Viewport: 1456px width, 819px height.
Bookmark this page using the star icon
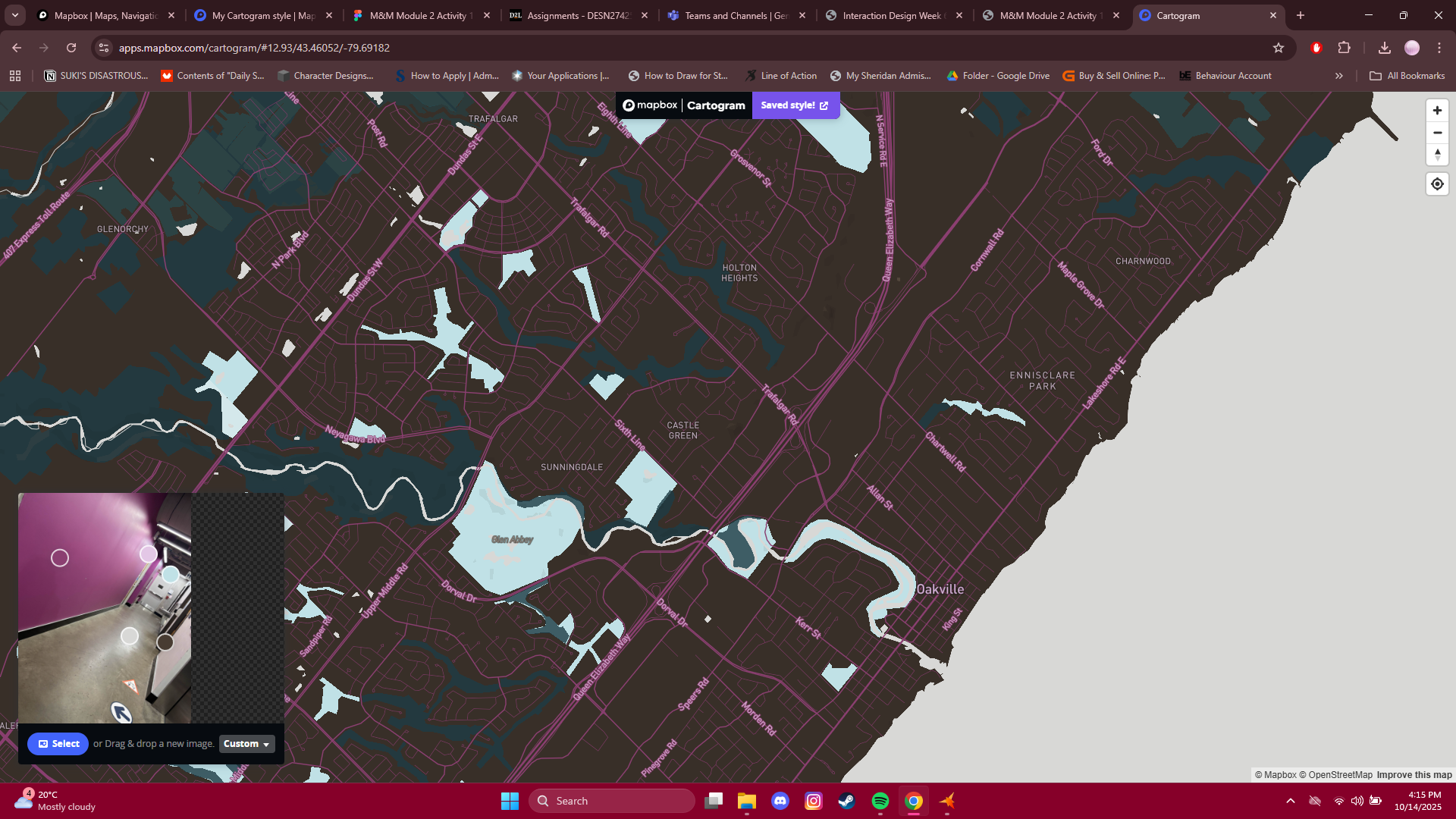pos(1279,47)
